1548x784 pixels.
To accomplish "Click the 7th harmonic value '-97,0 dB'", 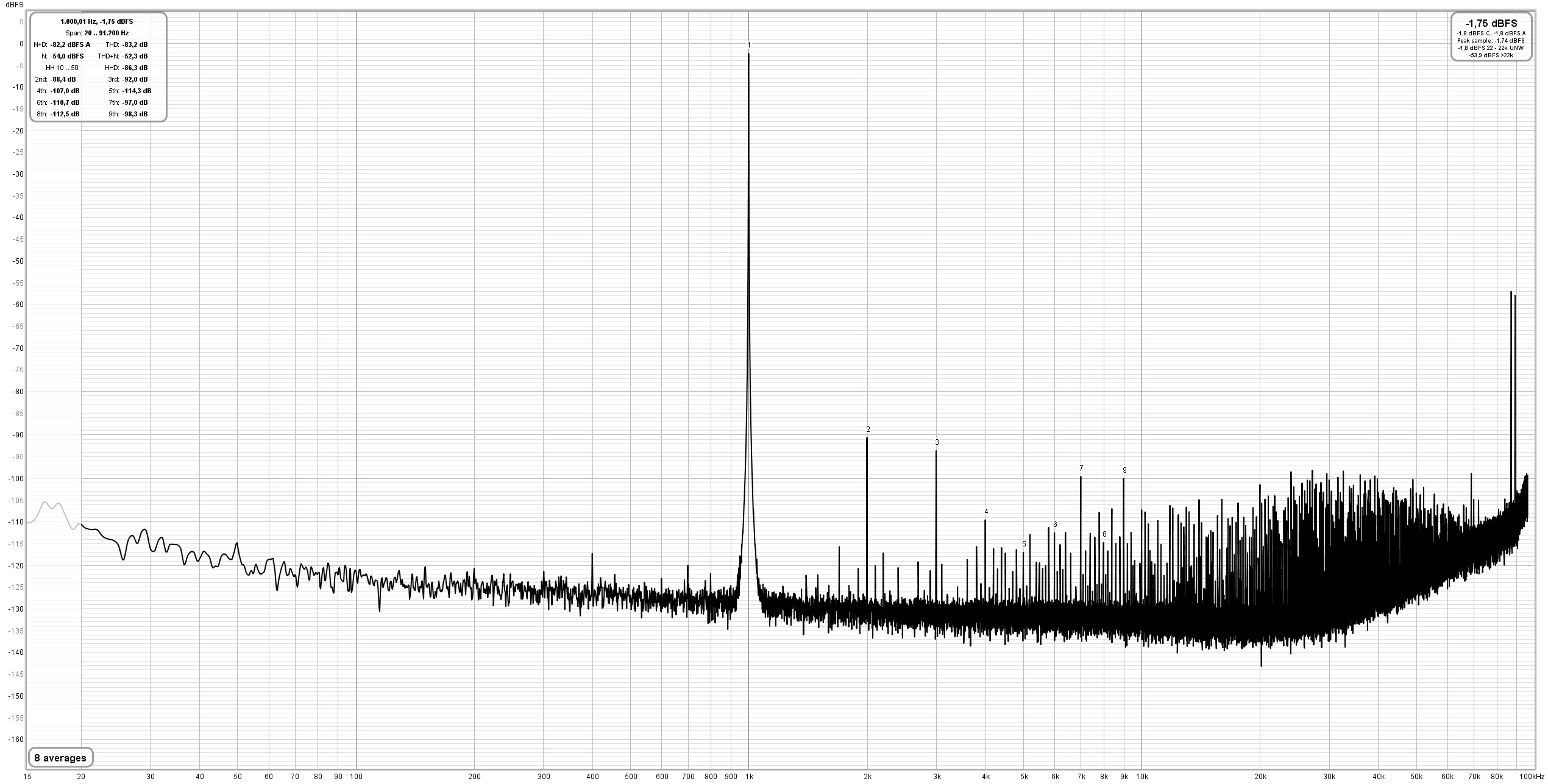I will coord(135,102).
